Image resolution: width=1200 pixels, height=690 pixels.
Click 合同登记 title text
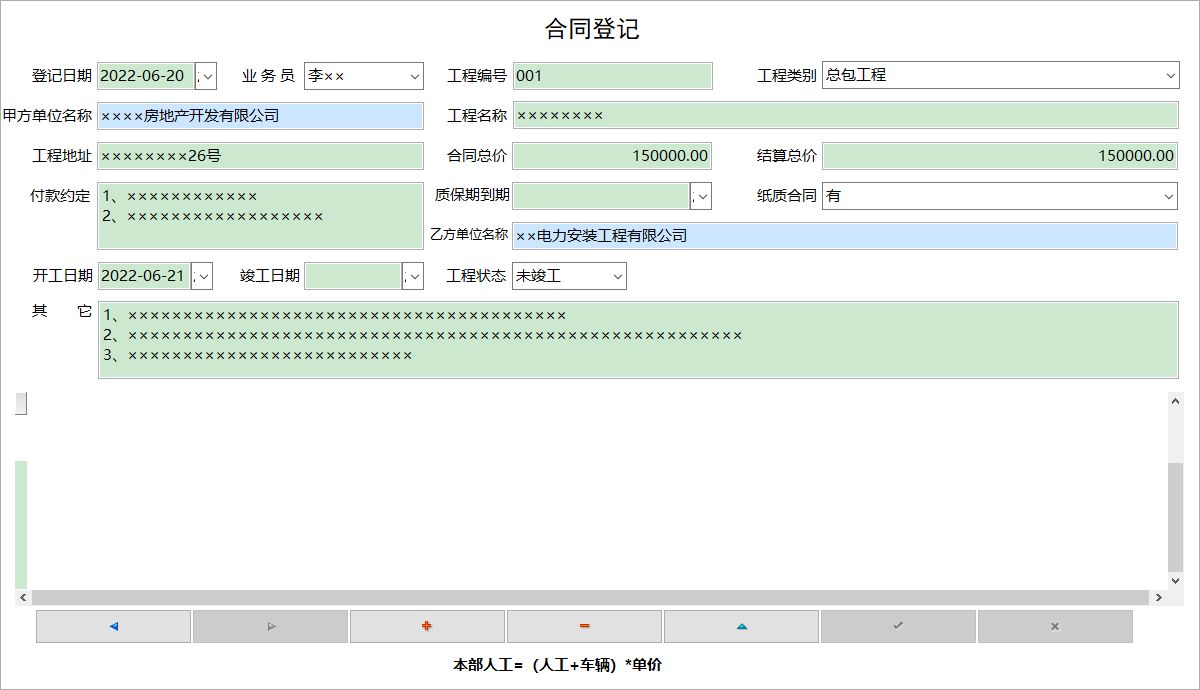(592, 29)
